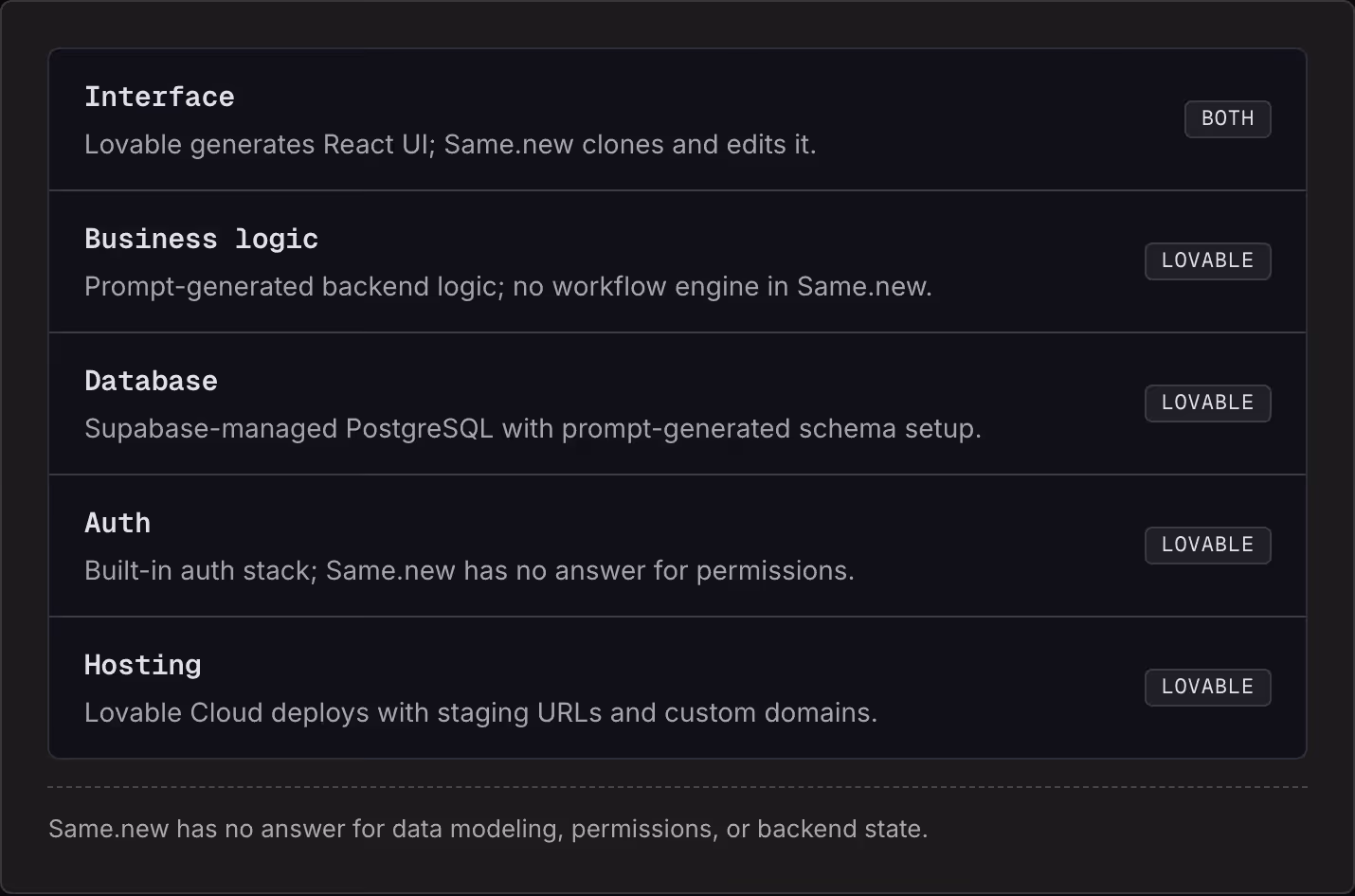Click the LOVABLE badge in the Database row
The image size is (1355, 896).
click(x=1207, y=403)
